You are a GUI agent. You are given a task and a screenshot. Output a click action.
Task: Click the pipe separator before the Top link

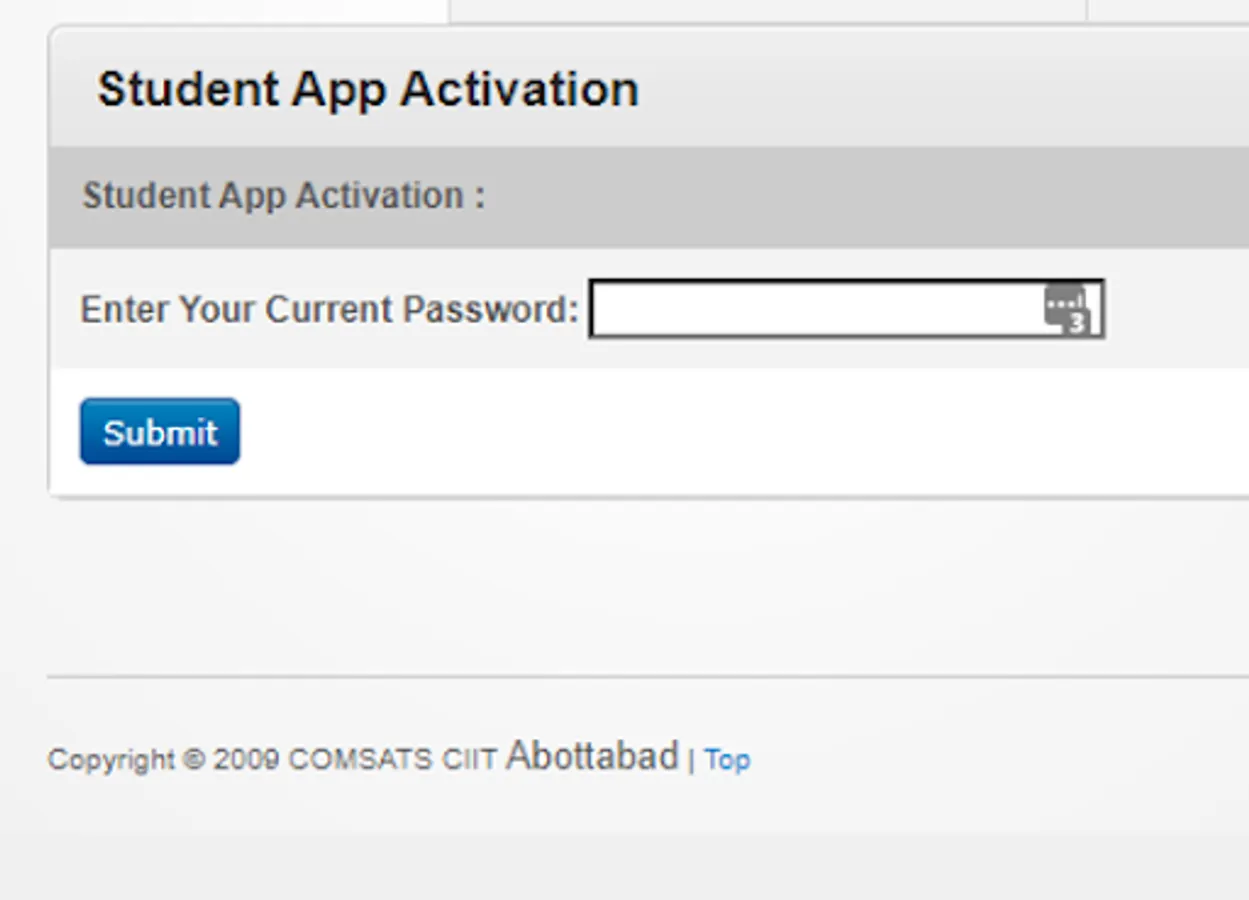[691, 760]
